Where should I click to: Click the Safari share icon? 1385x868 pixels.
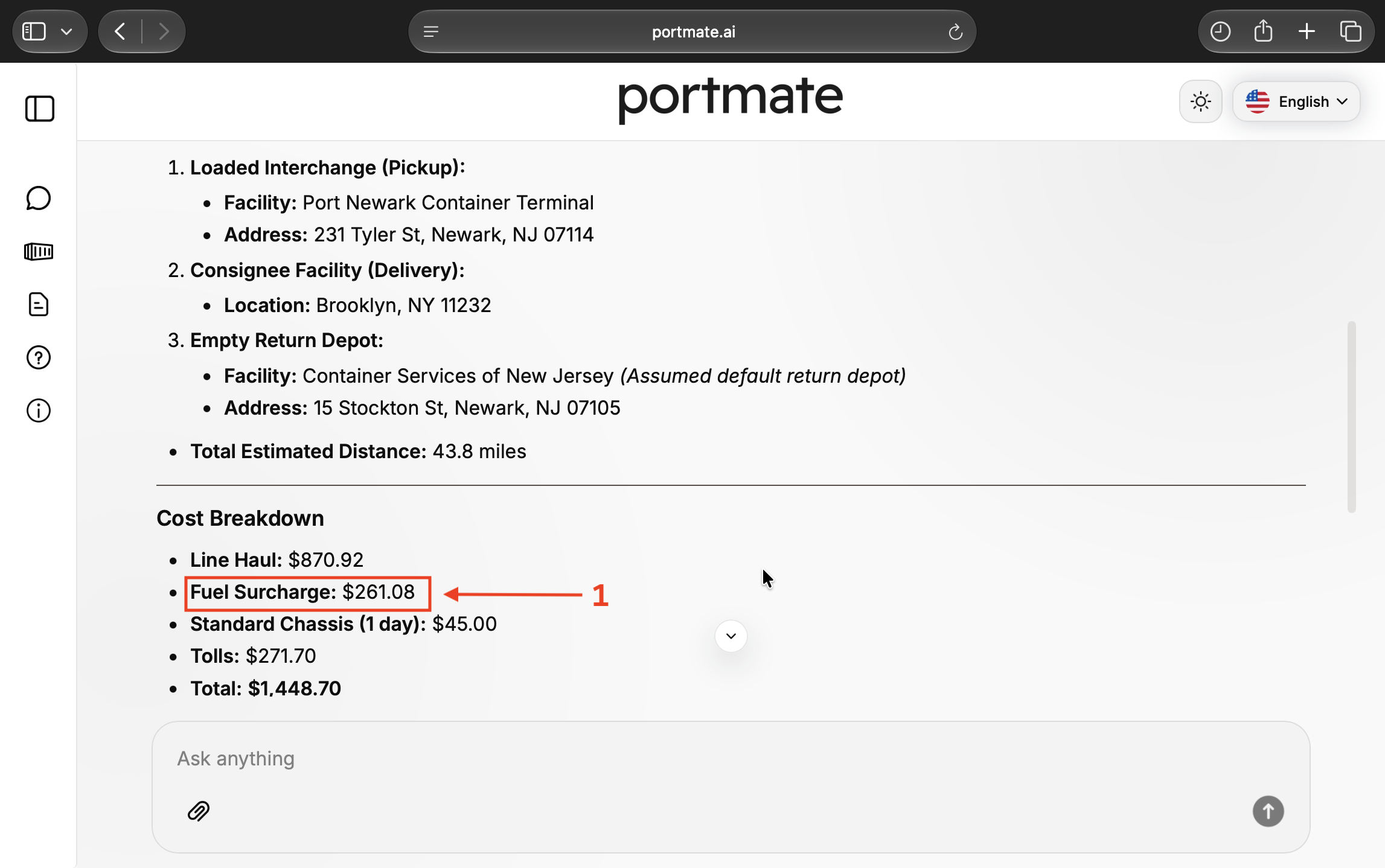(x=1263, y=30)
